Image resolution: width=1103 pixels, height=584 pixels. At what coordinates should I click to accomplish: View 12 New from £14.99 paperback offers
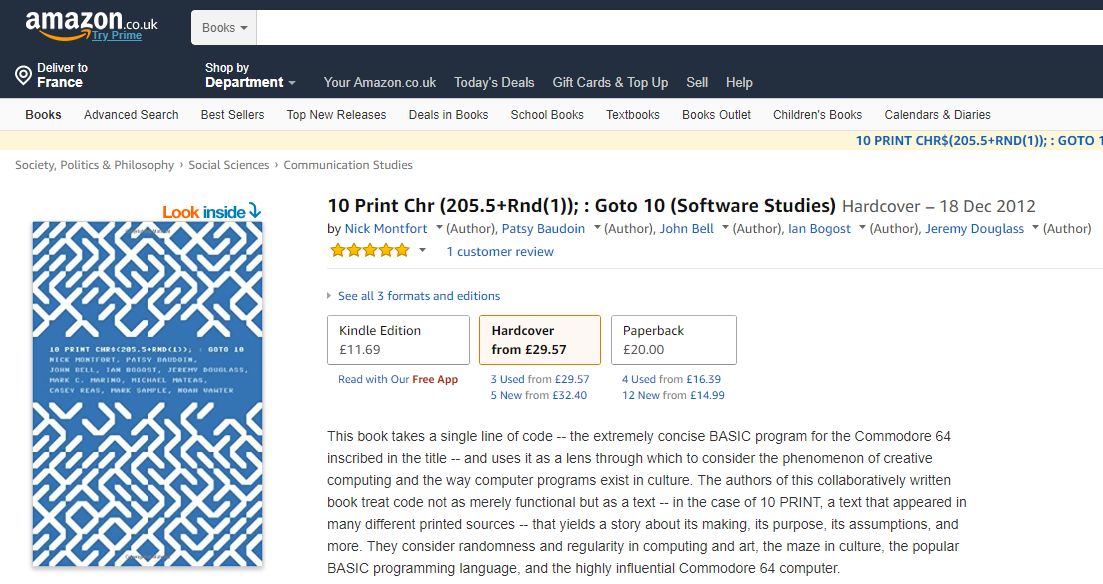tap(673, 395)
